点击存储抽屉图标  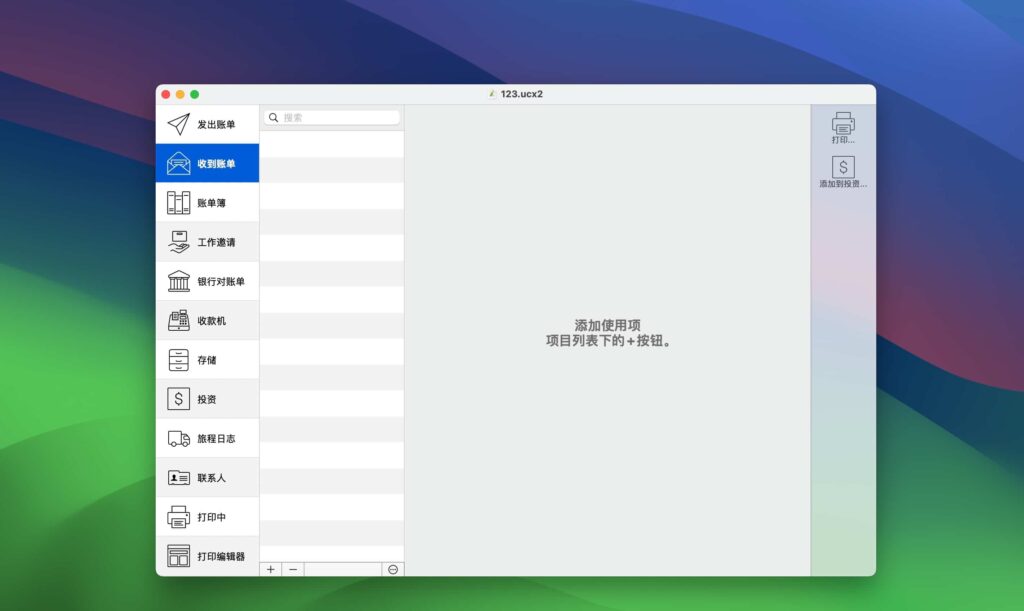[180, 359]
